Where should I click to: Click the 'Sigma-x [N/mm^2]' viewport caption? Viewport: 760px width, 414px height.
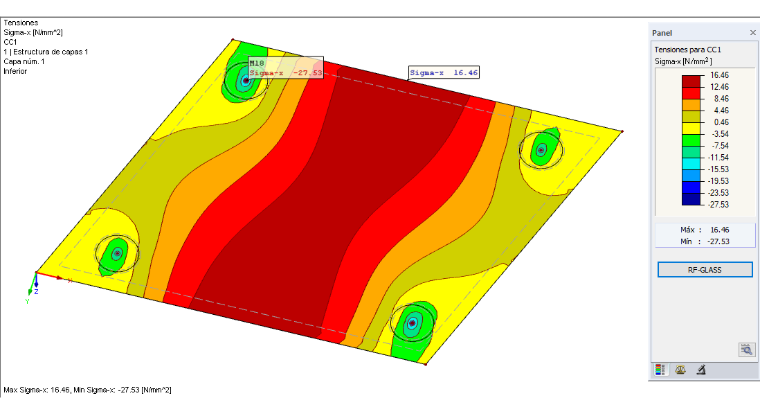pos(33,32)
